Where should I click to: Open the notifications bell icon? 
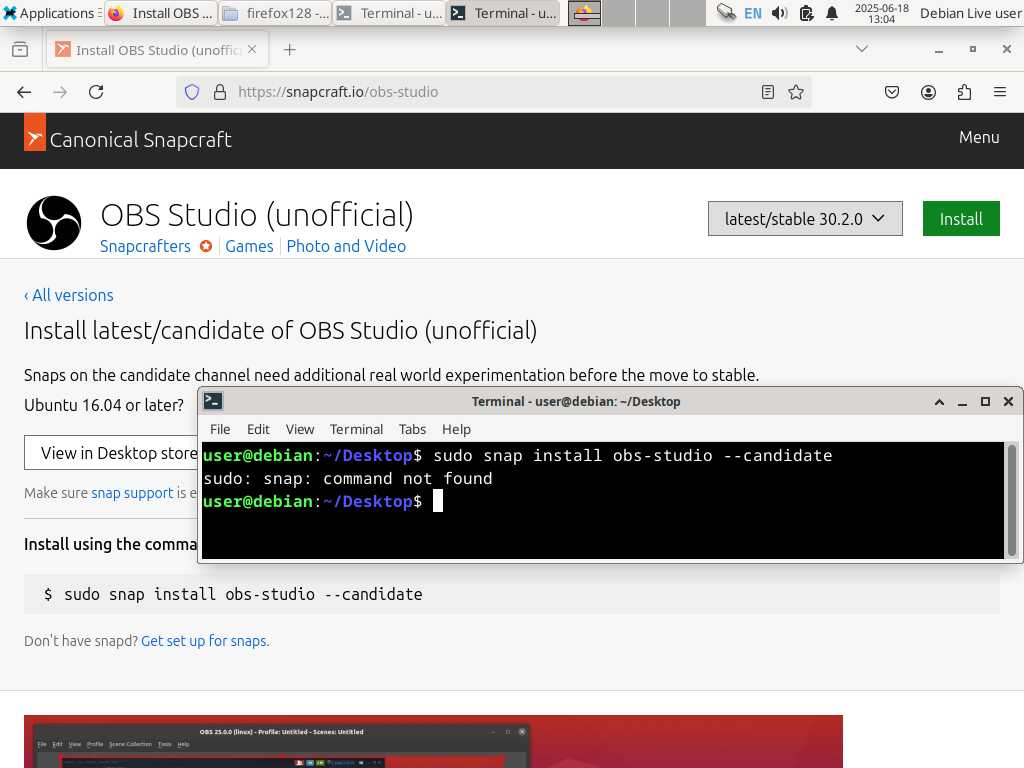pyautogui.click(x=832, y=13)
